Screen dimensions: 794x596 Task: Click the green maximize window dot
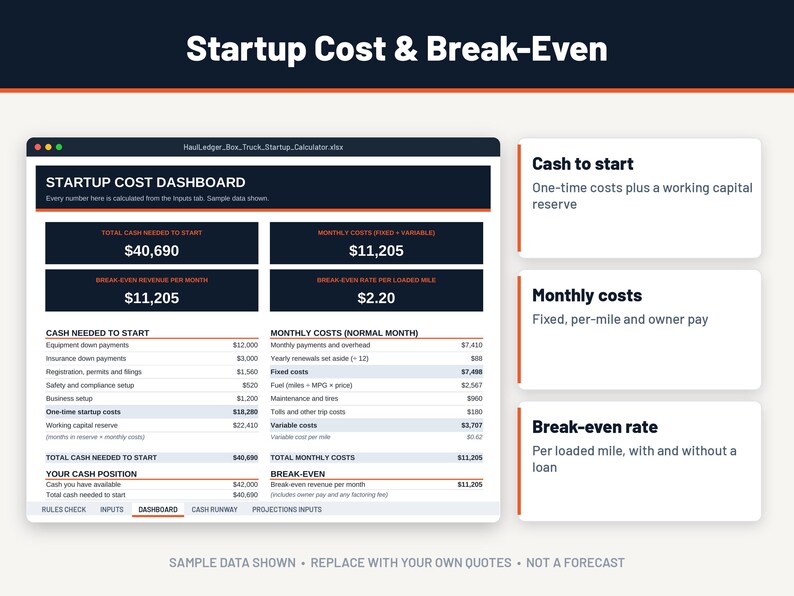pos(59,147)
